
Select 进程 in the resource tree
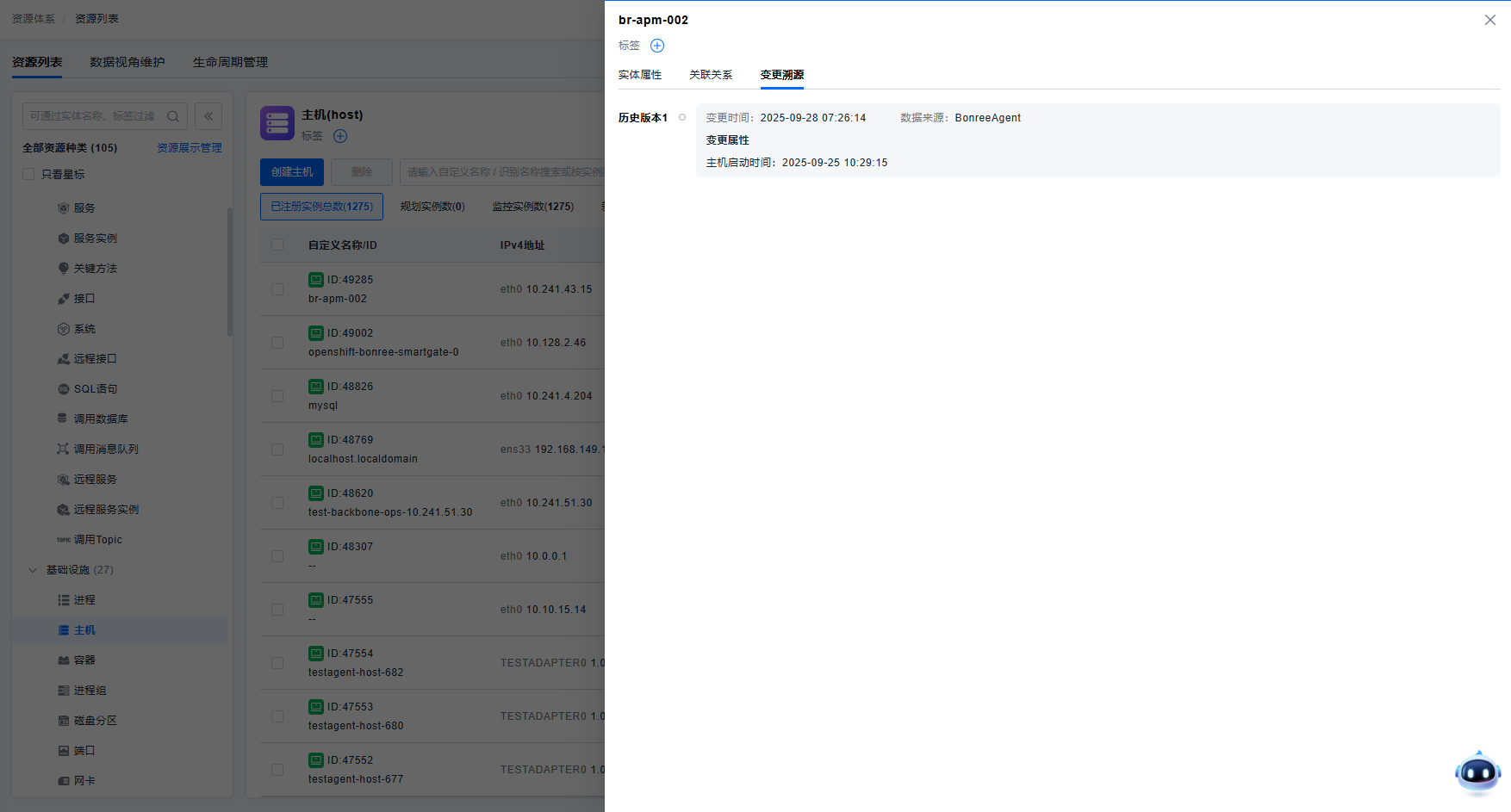[84, 600]
